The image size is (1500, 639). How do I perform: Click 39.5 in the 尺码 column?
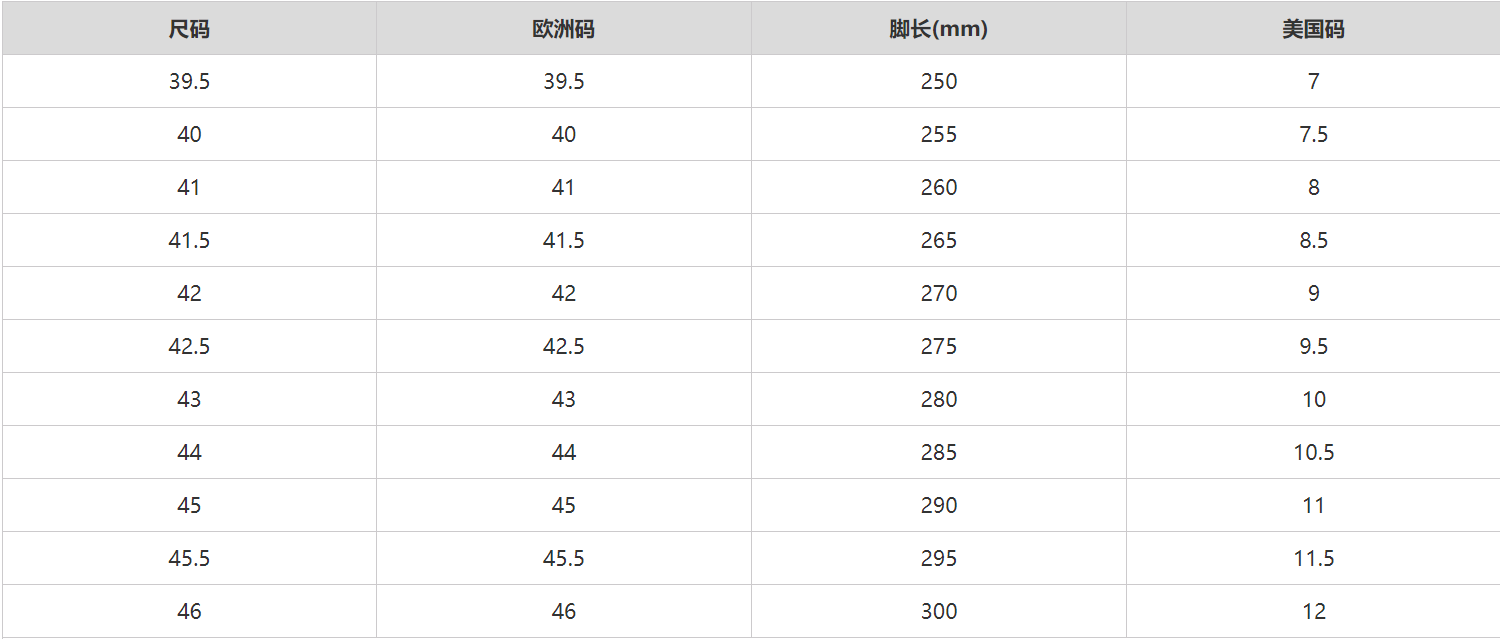pyautogui.click(x=189, y=82)
